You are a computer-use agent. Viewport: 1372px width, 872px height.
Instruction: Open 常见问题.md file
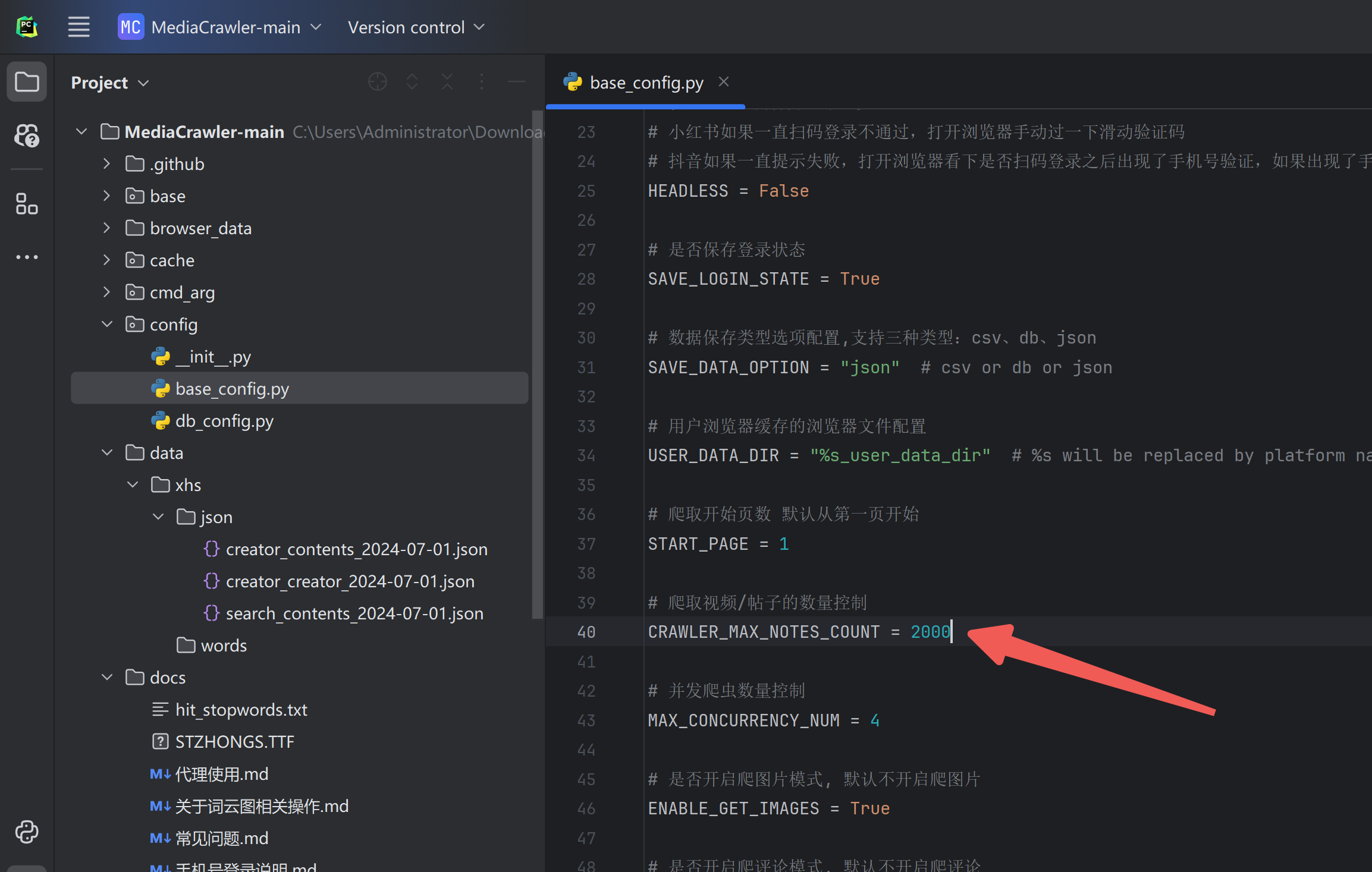209,838
